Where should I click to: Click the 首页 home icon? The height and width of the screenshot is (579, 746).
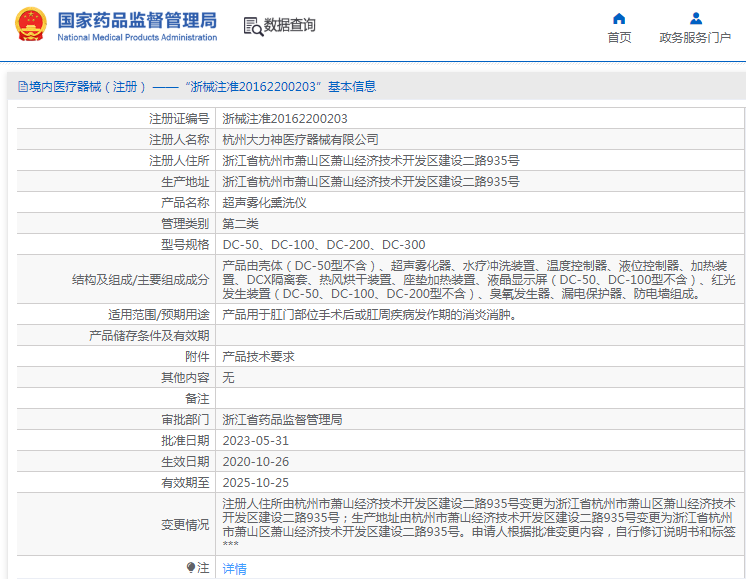tap(619, 19)
